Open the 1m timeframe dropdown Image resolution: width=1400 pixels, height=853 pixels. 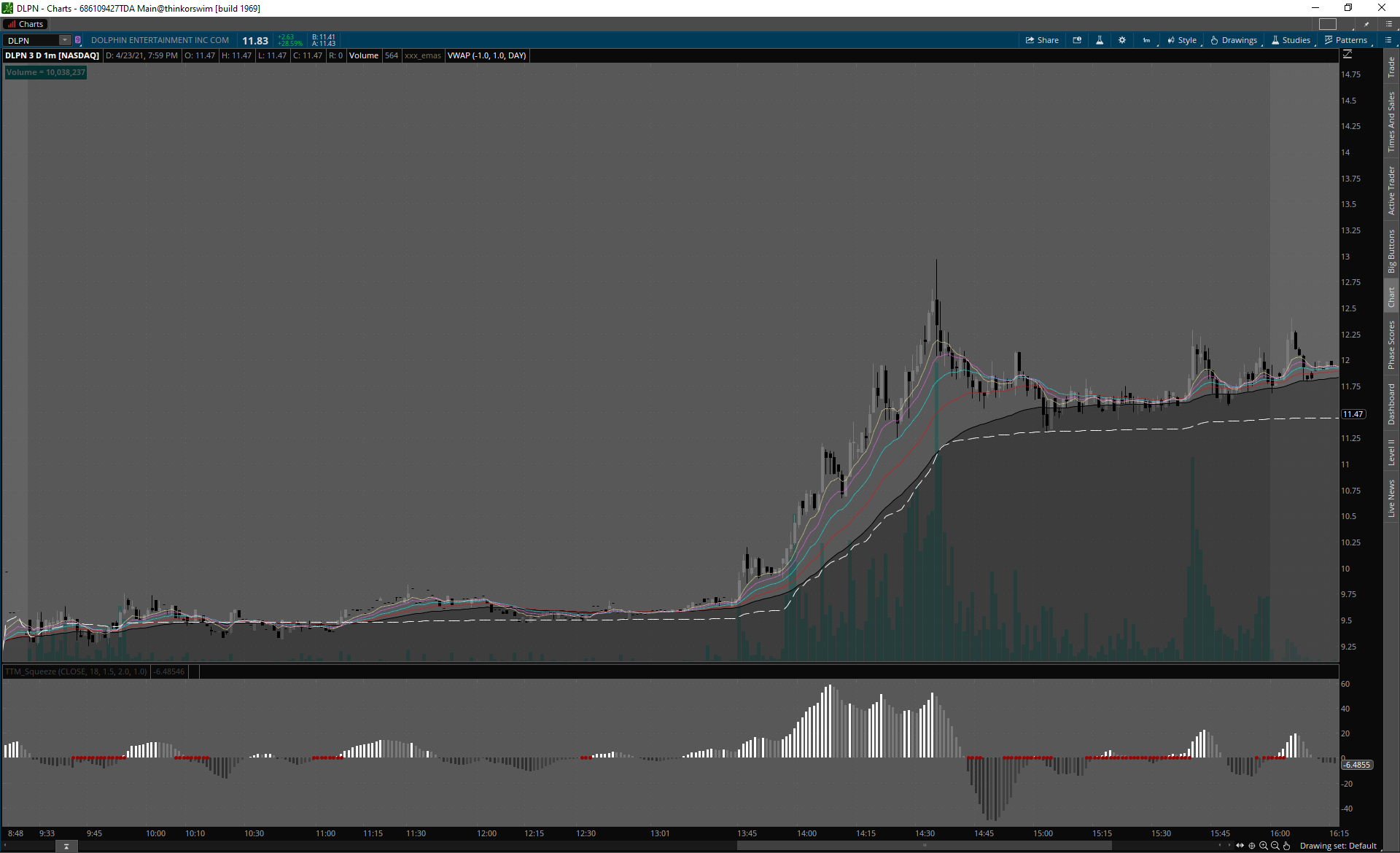coord(1147,40)
